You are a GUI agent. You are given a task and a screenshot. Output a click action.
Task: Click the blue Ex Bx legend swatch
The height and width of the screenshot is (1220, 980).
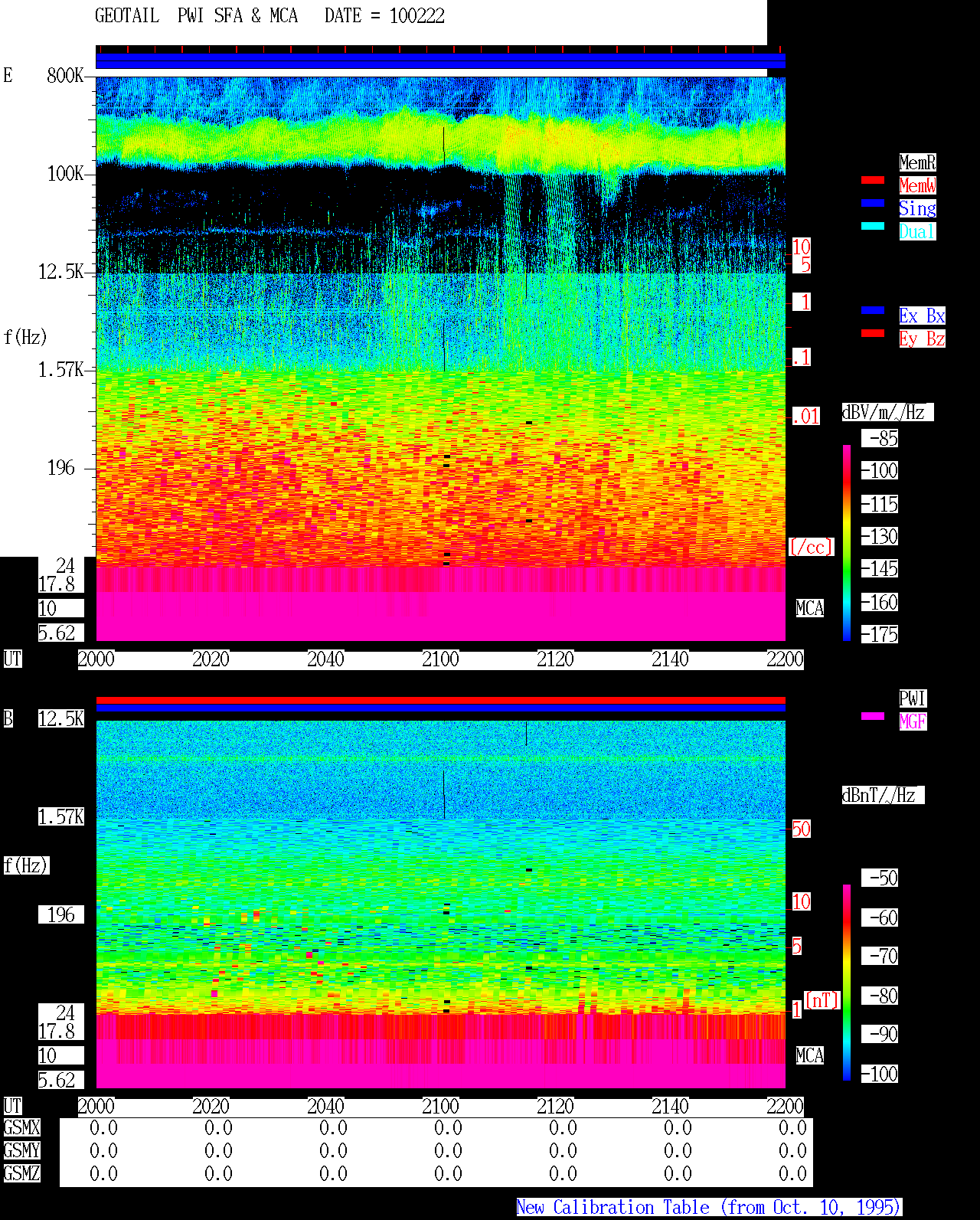(873, 310)
